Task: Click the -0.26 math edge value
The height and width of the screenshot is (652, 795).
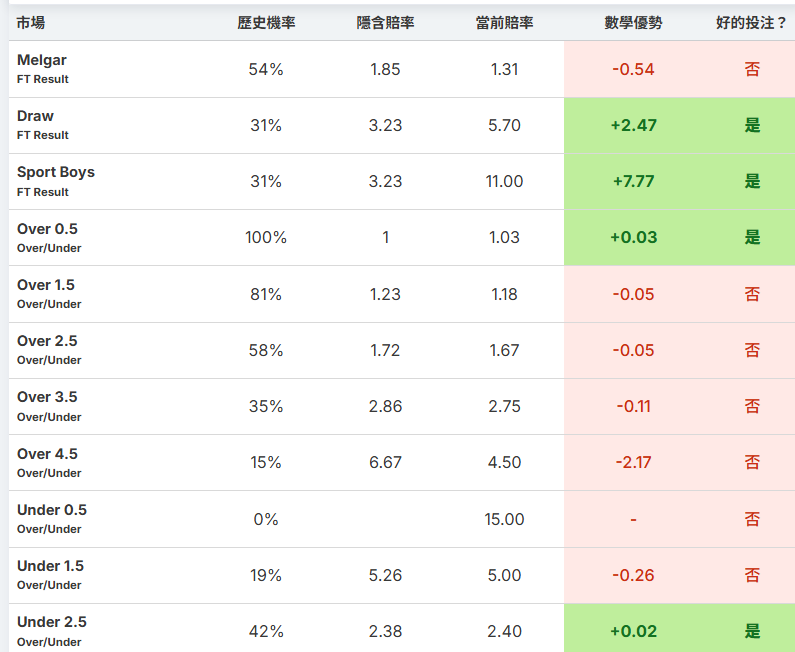Action: [633, 575]
